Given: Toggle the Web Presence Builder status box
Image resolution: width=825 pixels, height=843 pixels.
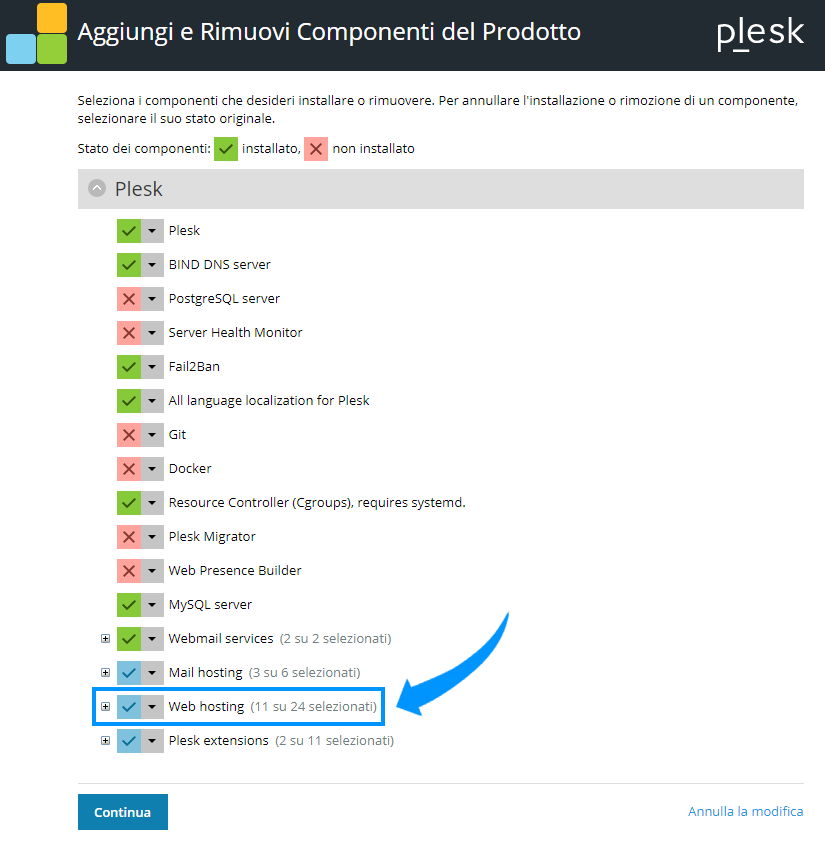Looking at the screenshot, I should pos(129,571).
